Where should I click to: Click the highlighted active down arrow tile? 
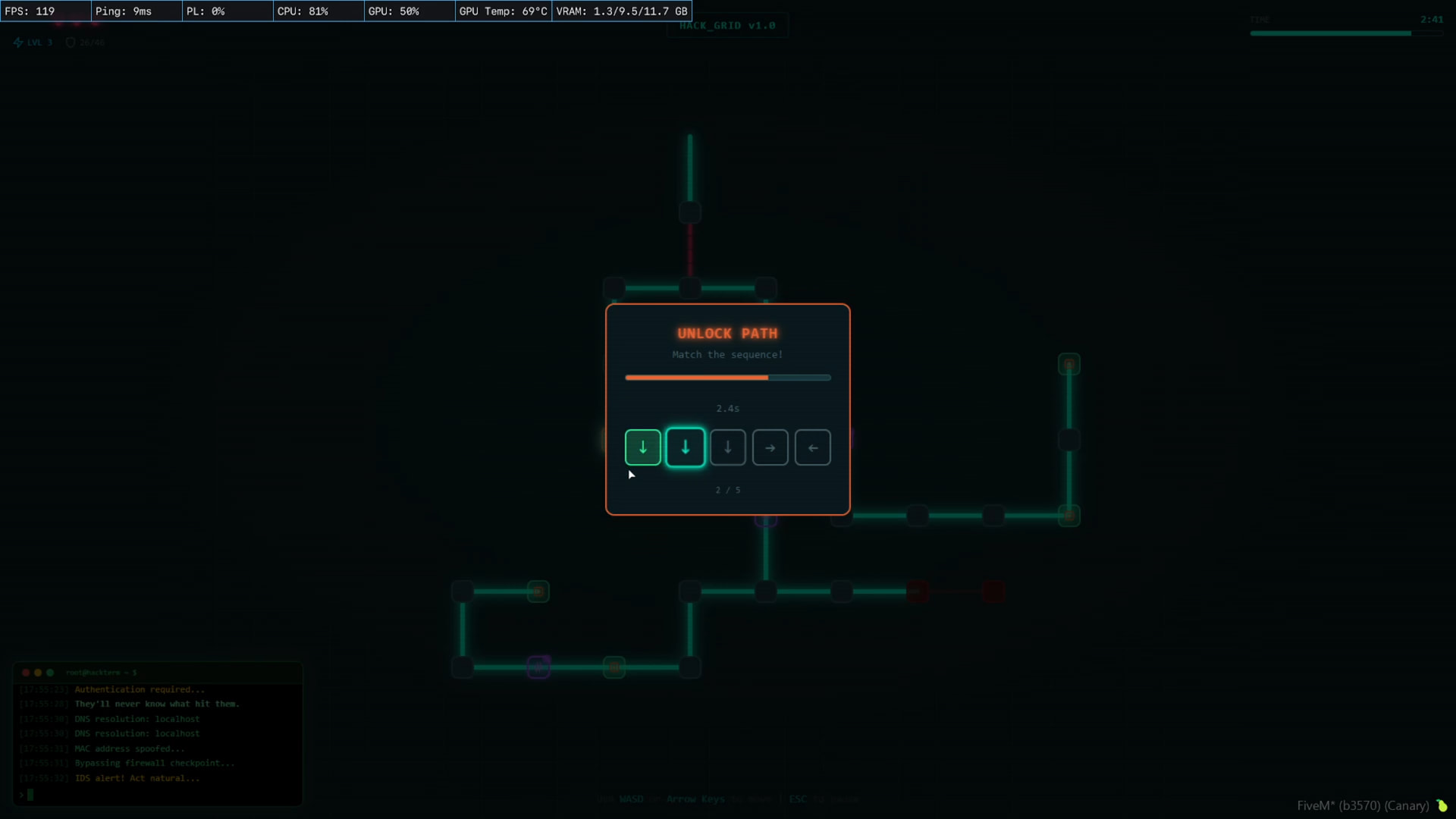[685, 447]
